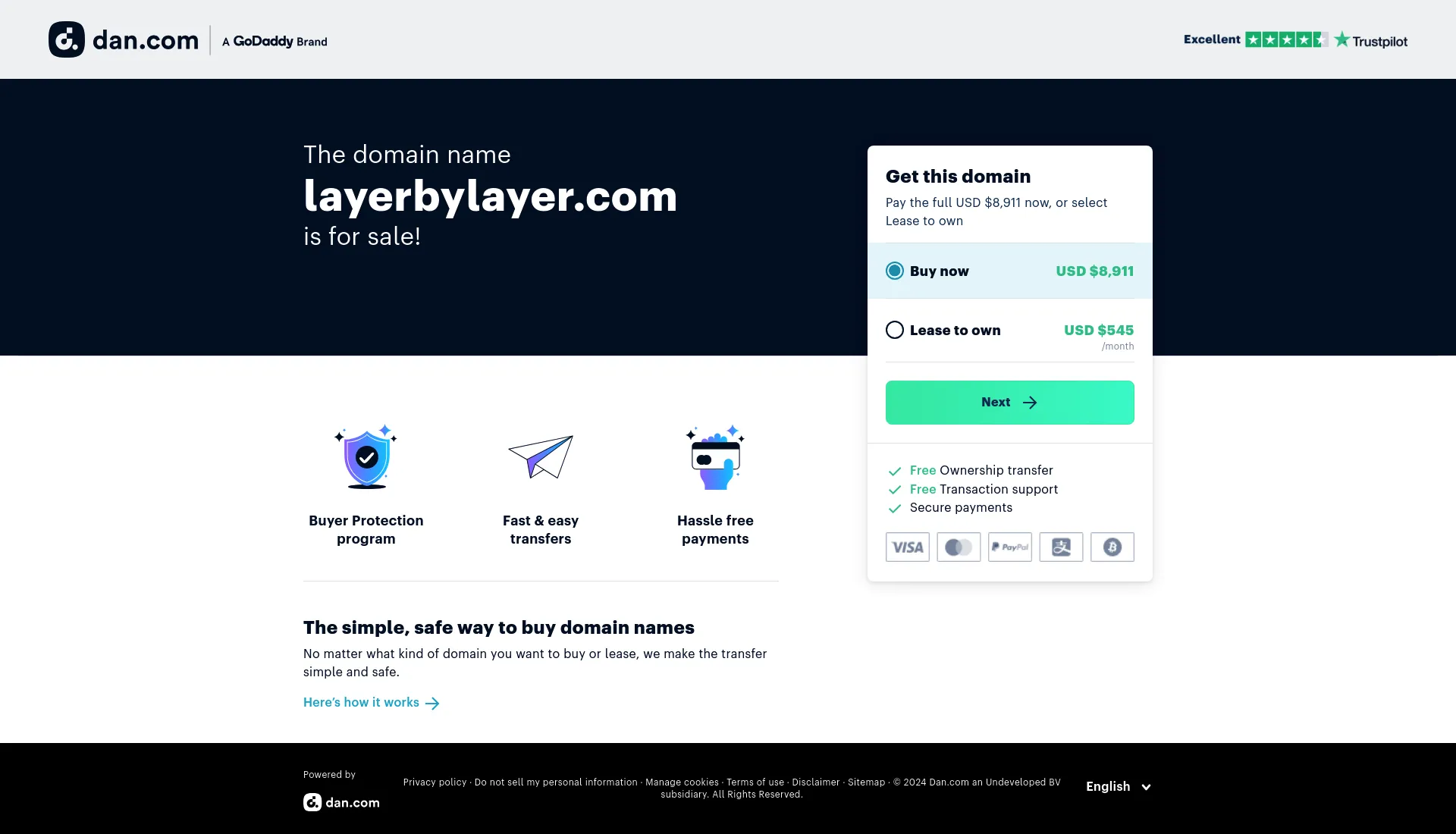Viewport: 1456px width, 834px height.
Task: Click the Disclaimer footer link
Action: 816,782
